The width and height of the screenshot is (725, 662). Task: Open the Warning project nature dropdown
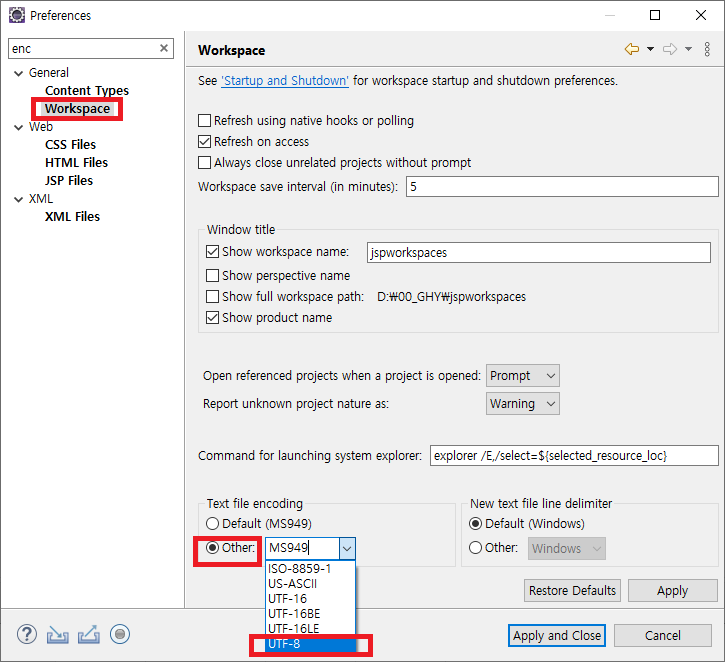click(x=522, y=404)
